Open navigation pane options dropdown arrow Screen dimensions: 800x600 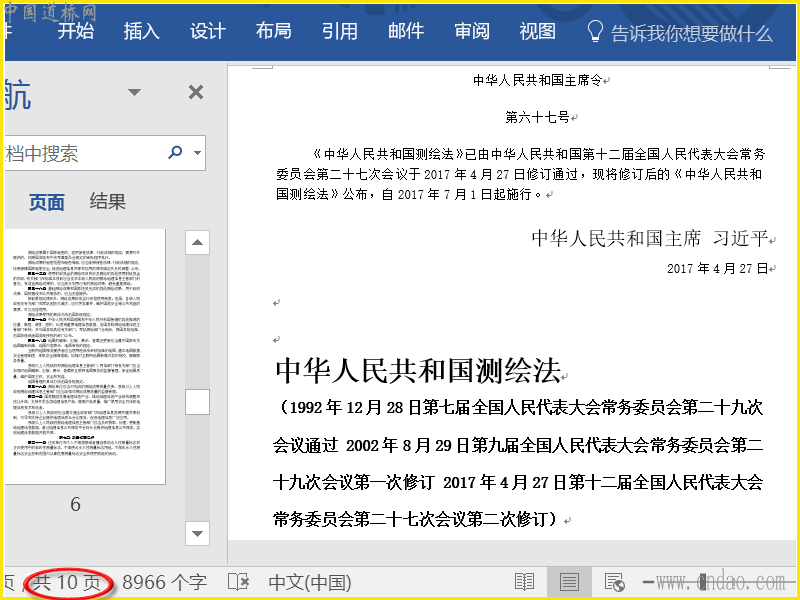(134, 92)
